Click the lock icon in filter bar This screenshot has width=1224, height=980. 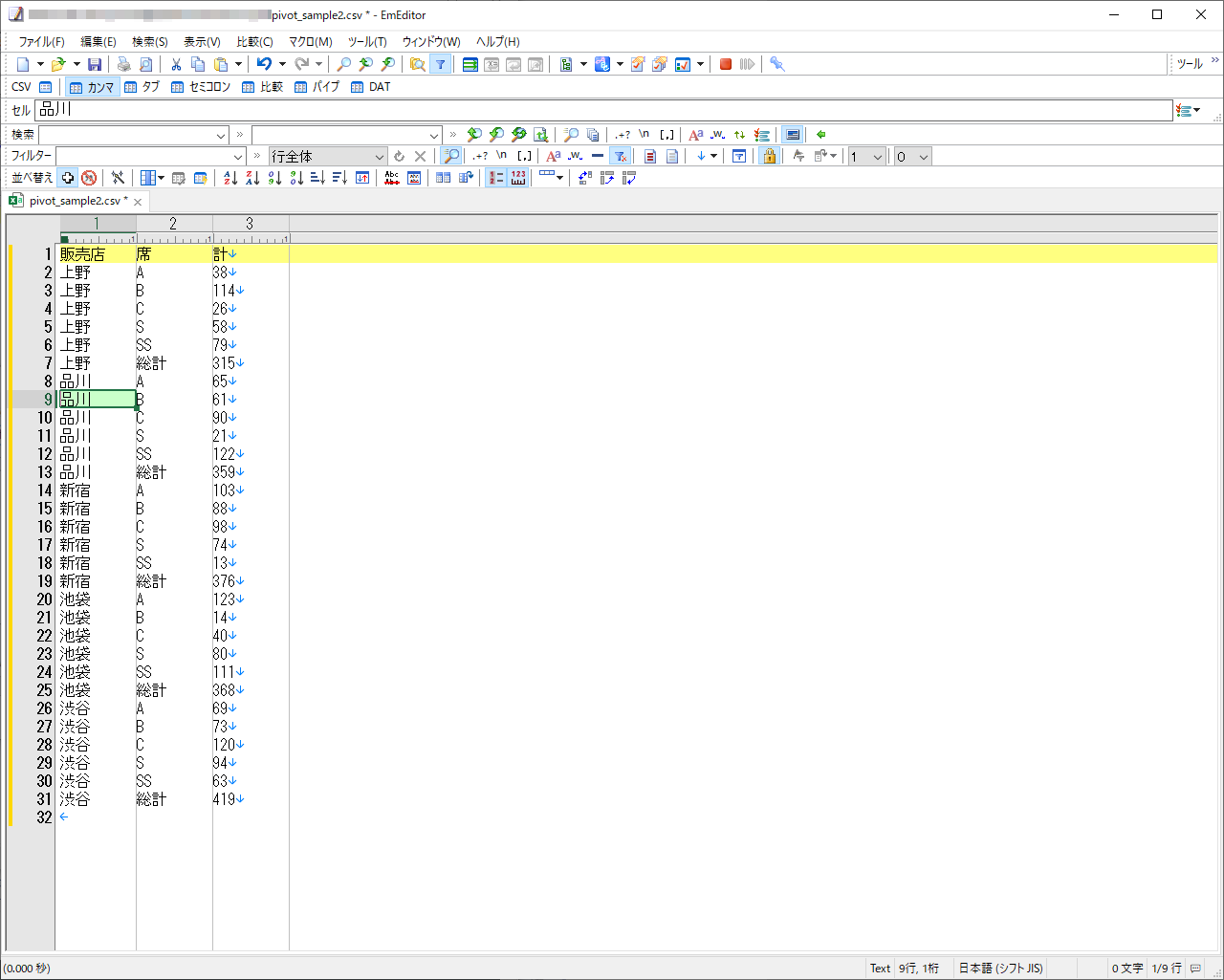[x=769, y=156]
